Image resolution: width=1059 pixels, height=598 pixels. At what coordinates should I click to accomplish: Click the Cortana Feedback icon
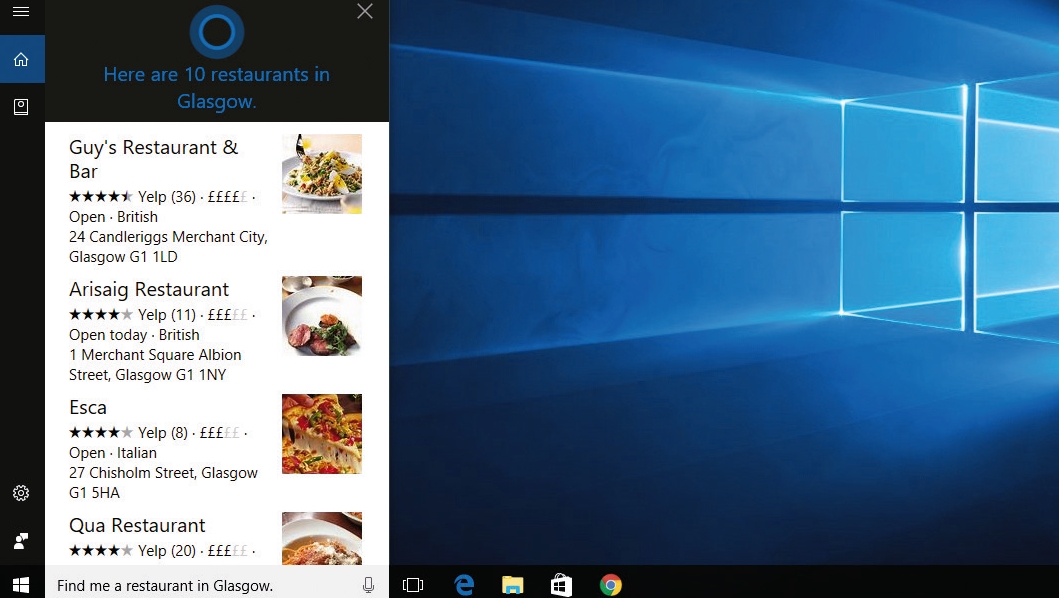point(21,541)
